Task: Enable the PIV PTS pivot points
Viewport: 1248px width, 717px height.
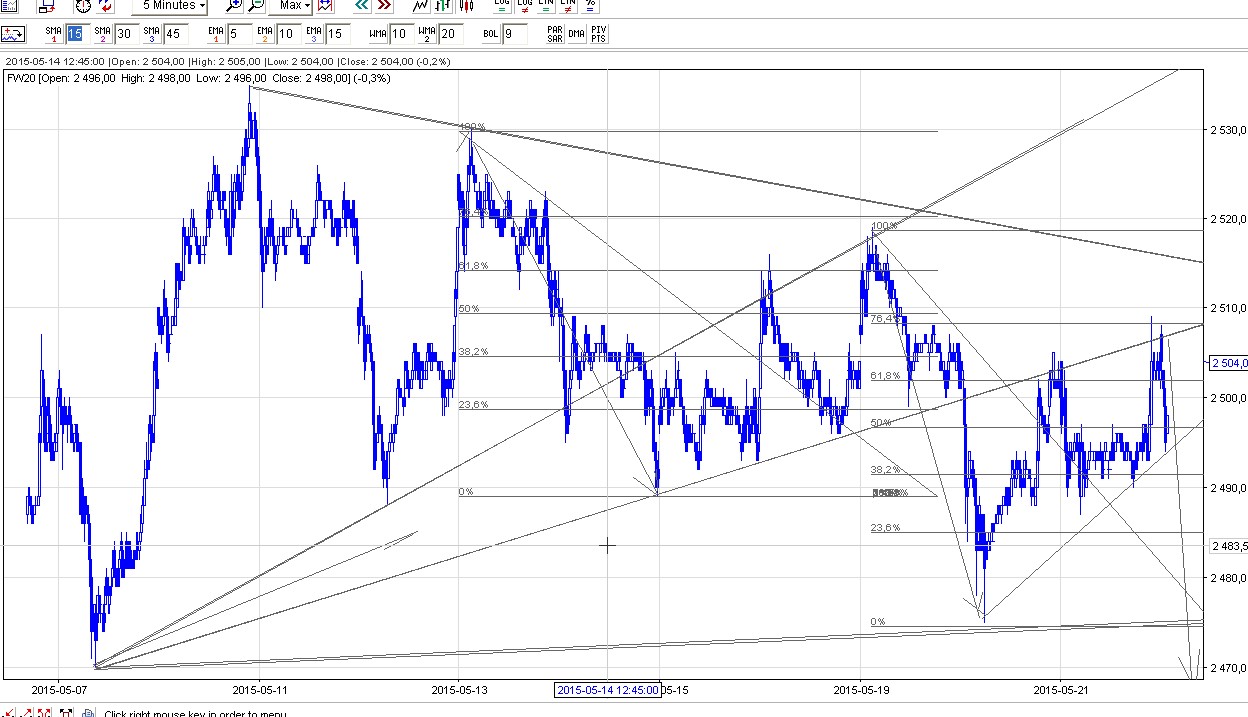Action: pyautogui.click(x=598, y=34)
